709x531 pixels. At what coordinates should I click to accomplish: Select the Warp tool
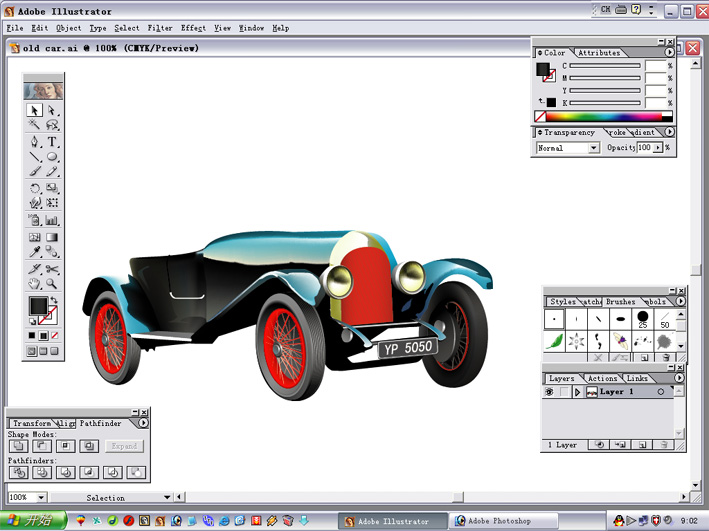[34, 203]
